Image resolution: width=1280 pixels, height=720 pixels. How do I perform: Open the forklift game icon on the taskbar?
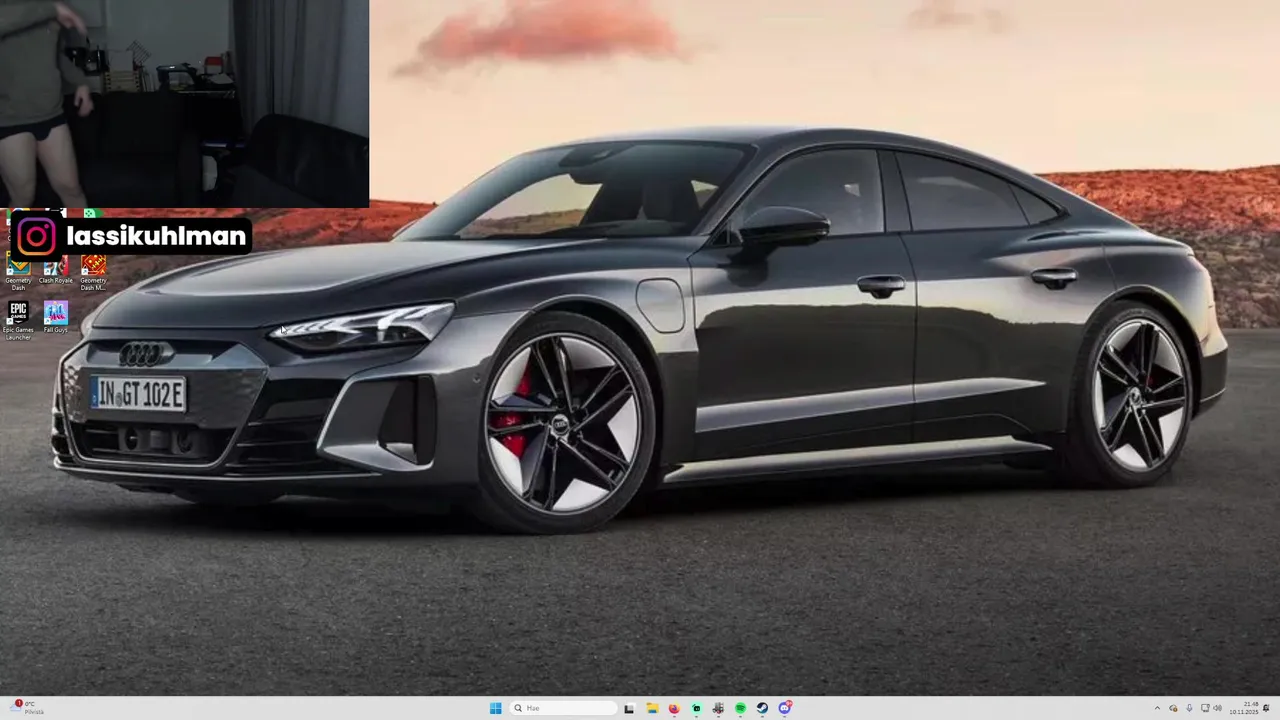718,708
